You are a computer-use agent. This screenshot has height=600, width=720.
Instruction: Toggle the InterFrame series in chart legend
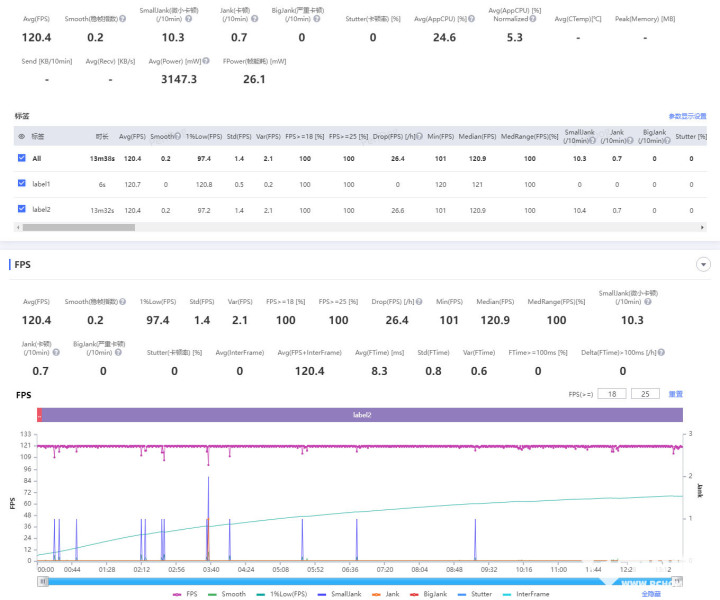click(x=528, y=593)
